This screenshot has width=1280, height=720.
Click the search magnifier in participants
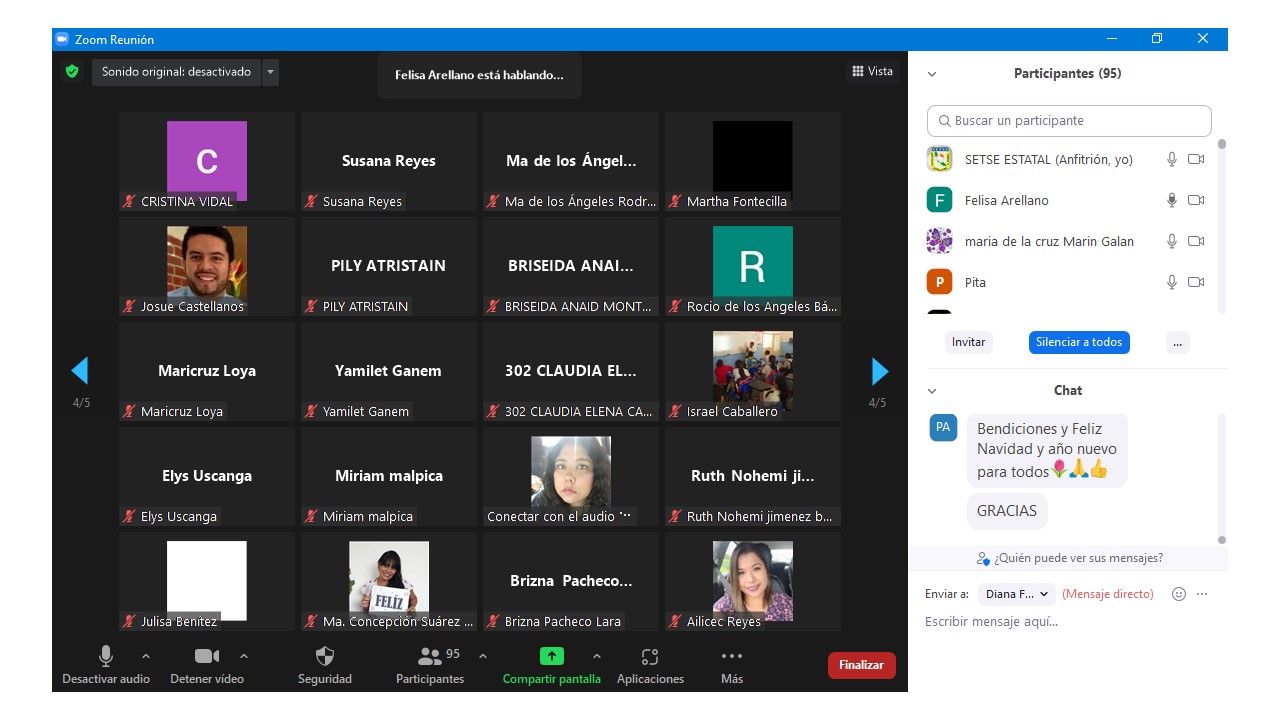(945, 121)
